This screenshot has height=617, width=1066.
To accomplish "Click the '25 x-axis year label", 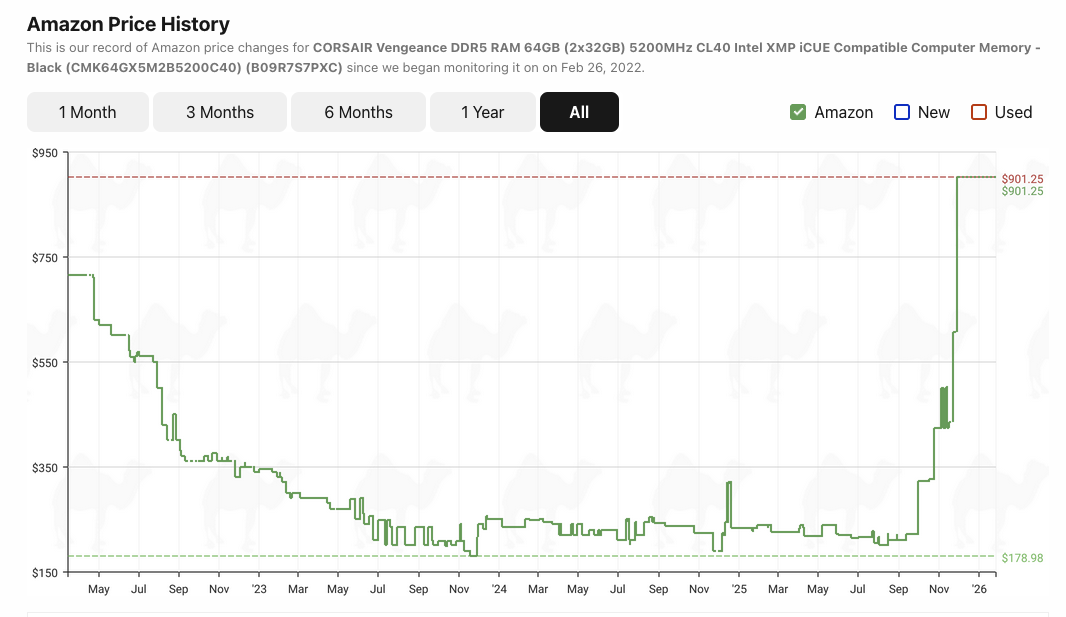I will (x=739, y=589).
